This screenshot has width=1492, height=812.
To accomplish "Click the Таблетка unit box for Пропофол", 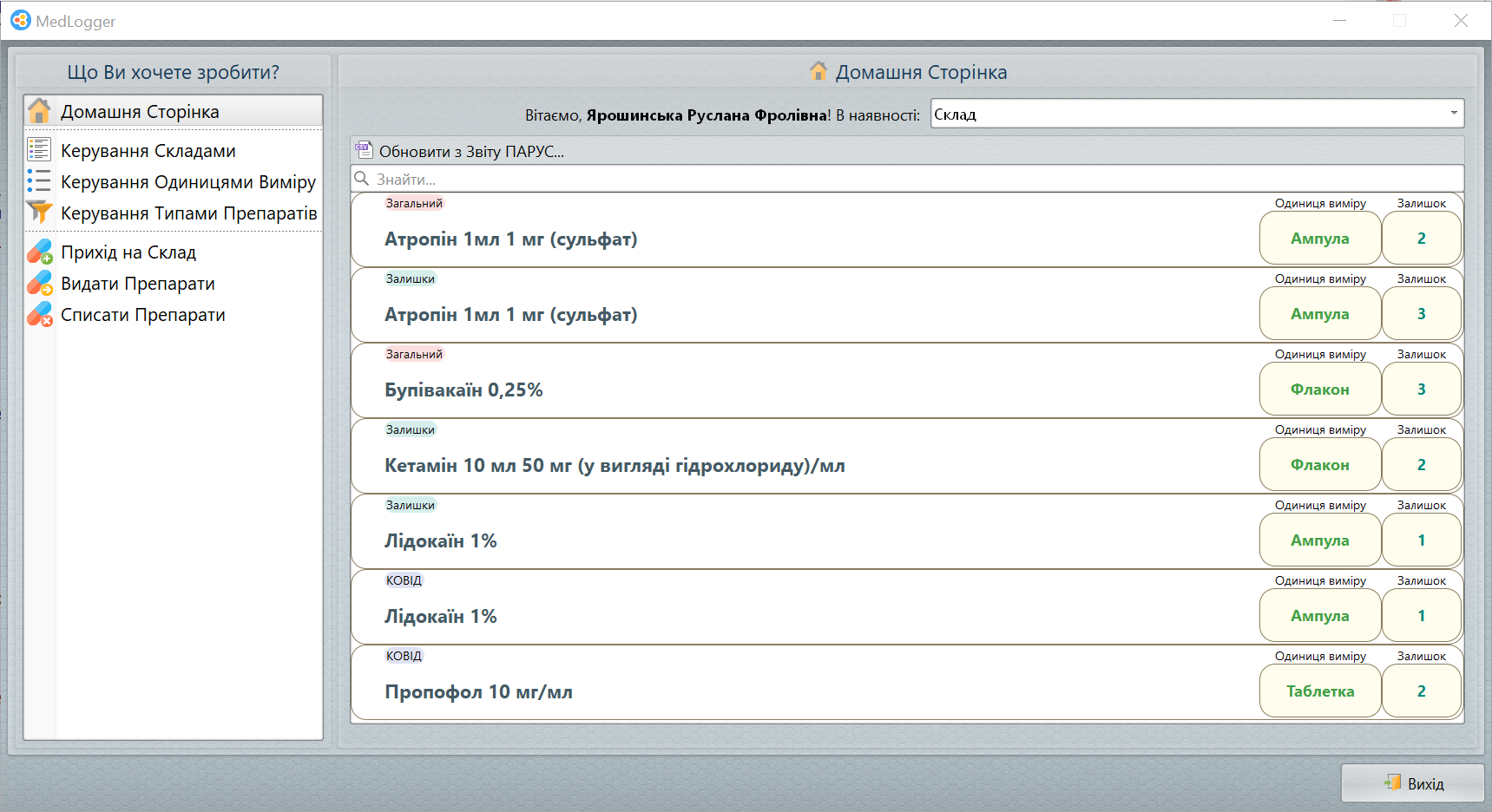I will pyautogui.click(x=1319, y=691).
